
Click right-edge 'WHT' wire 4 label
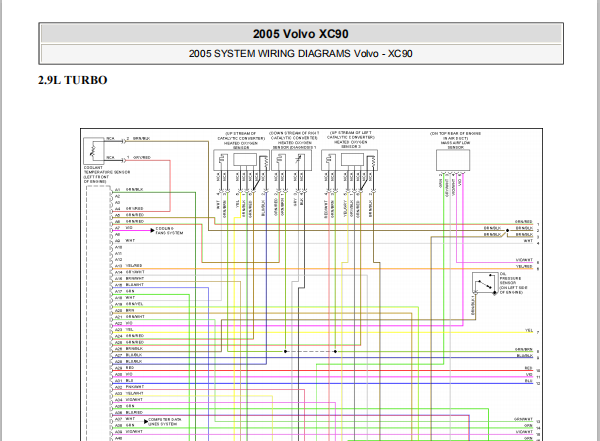(528, 241)
